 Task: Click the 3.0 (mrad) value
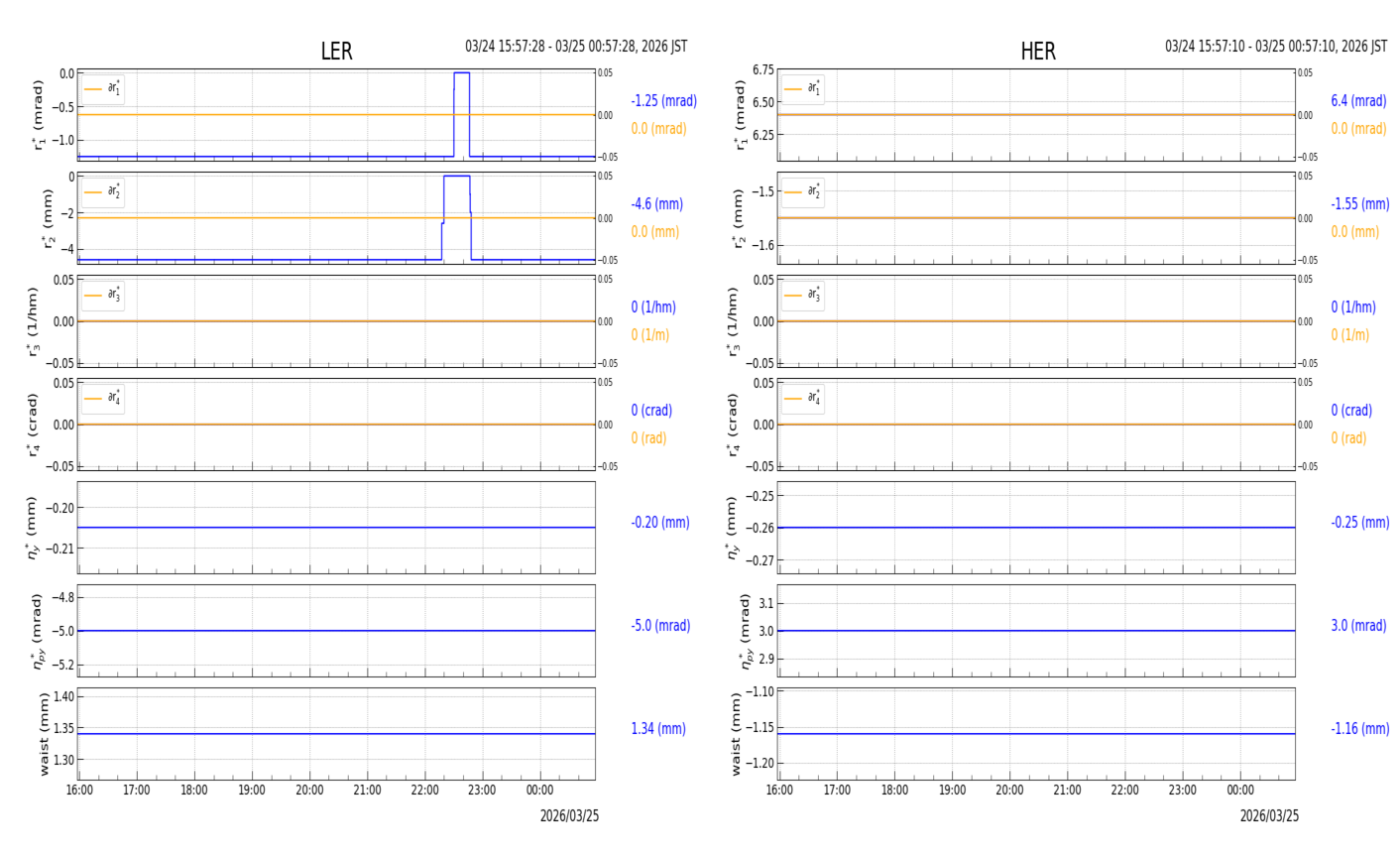point(1357,626)
